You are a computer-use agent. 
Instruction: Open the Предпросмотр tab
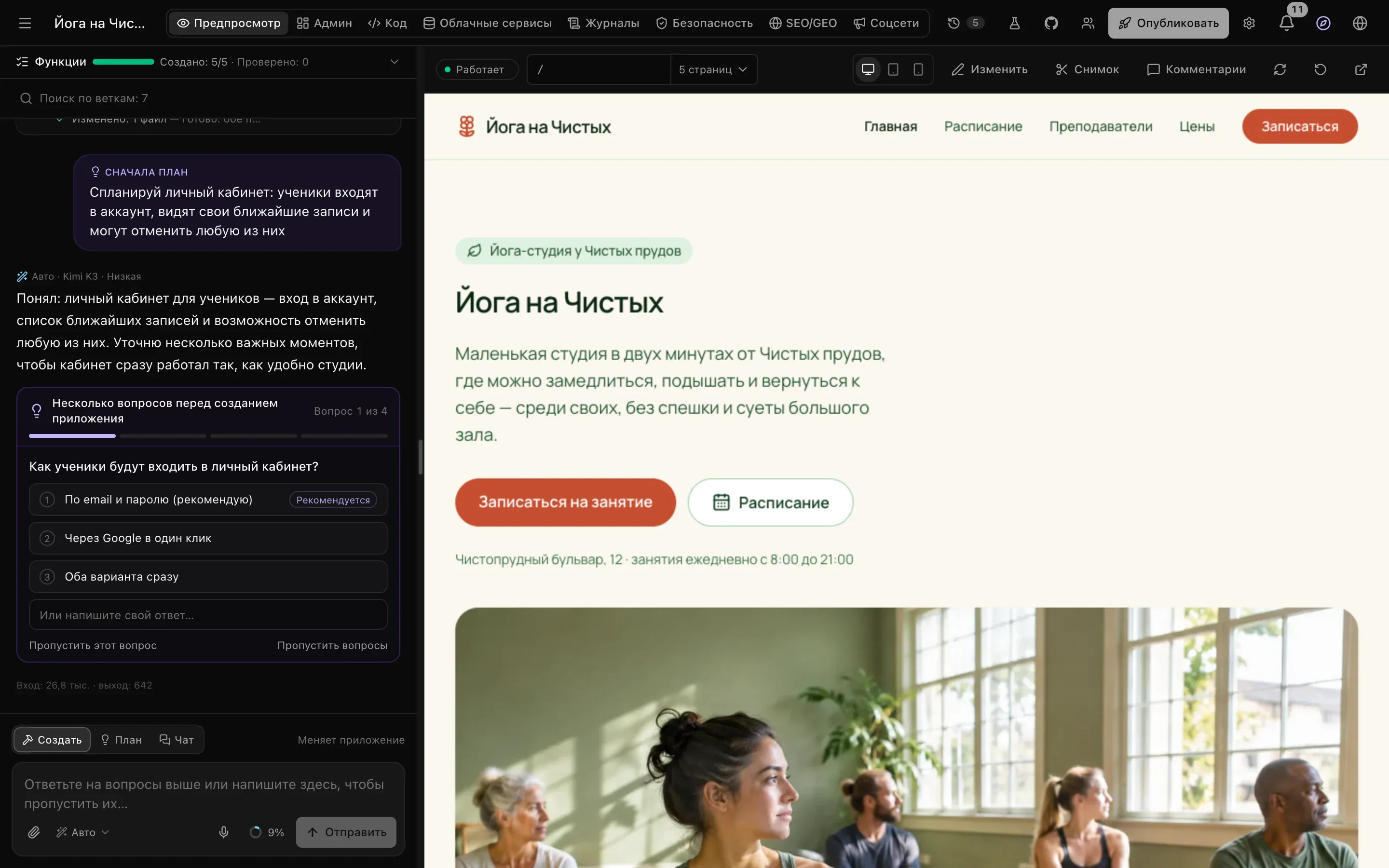pos(229,23)
